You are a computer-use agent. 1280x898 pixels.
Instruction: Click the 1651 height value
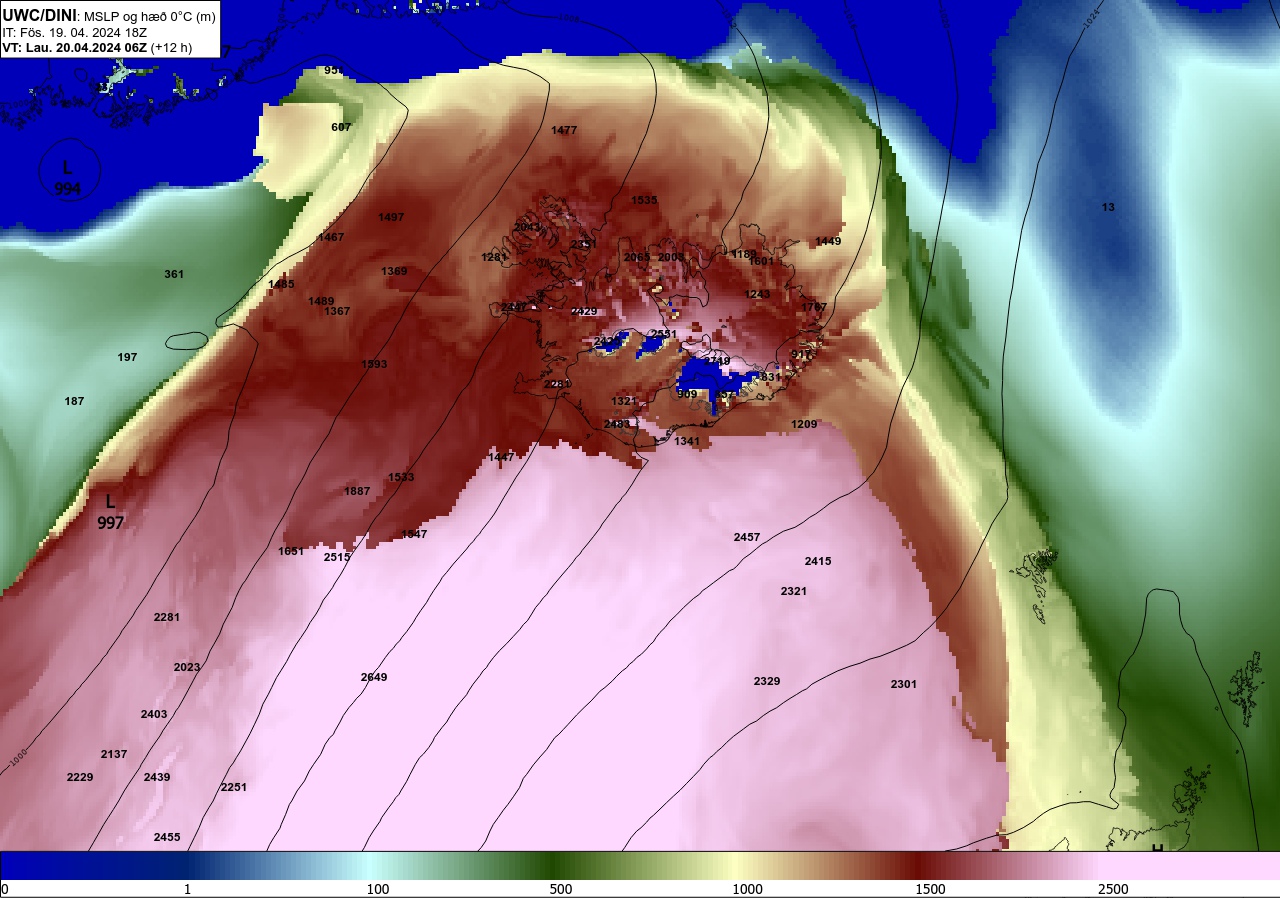pos(291,551)
